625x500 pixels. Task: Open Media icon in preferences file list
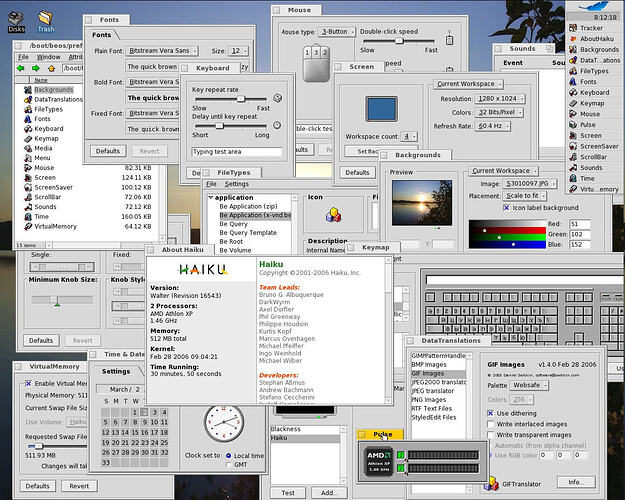[x=28, y=148]
